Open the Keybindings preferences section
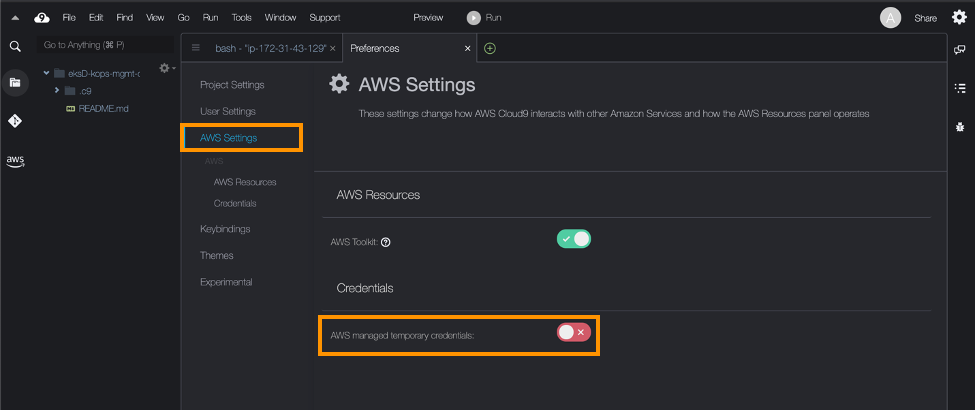Viewport: 977px width, 410px height. (225, 229)
